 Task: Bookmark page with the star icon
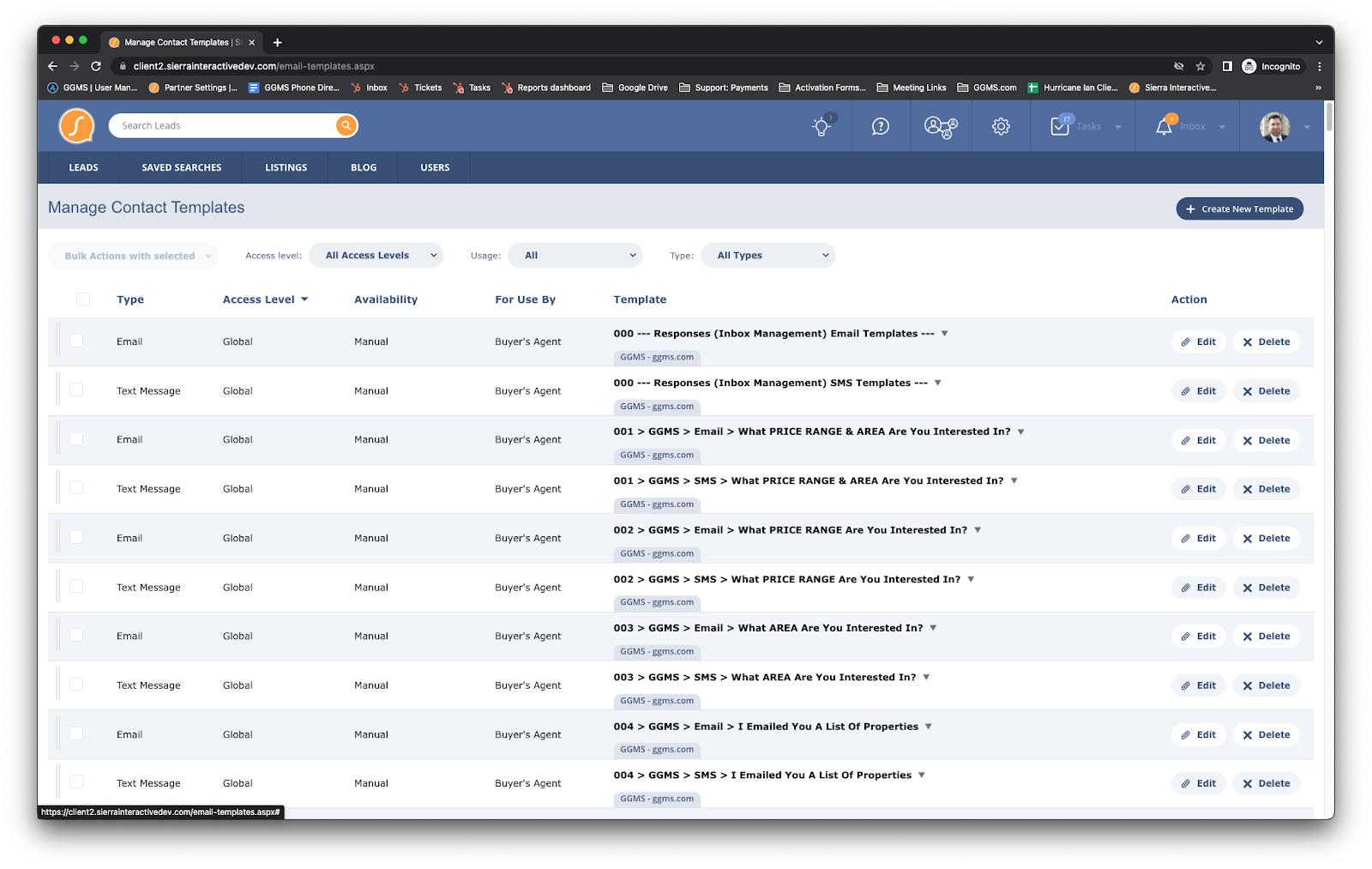click(1200, 66)
